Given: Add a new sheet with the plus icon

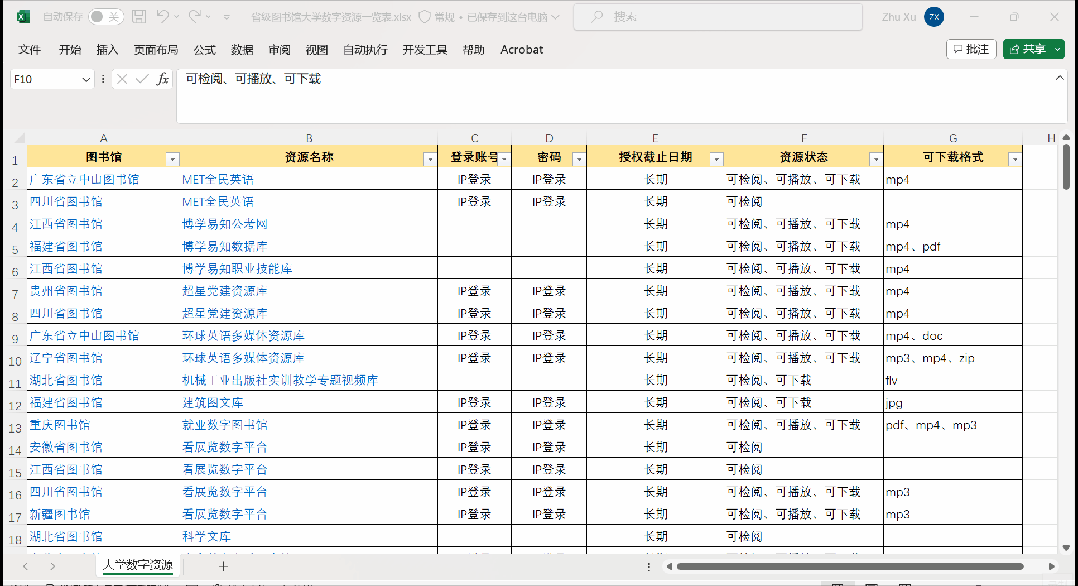Looking at the screenshot, I should coord(223,566).
